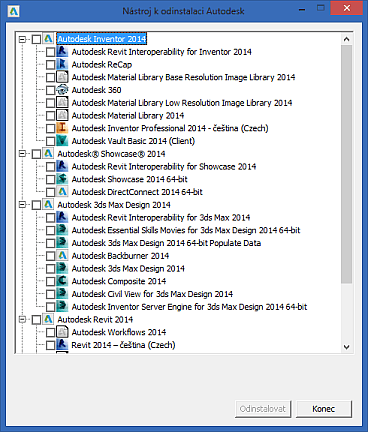
Task: Select 'Autodesk Inventor Server Engine' row text
Action: click(x=189, y=307)
